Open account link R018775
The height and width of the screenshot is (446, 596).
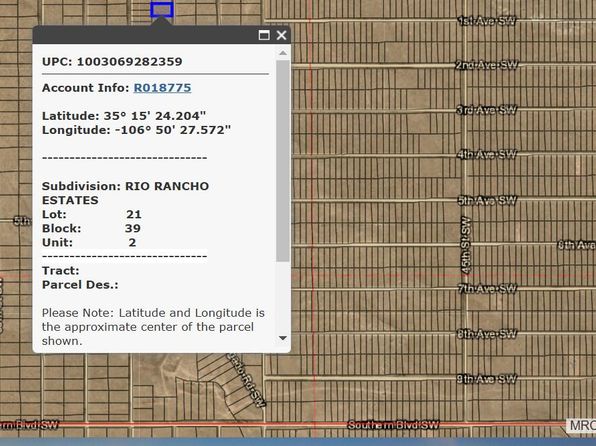[x=162, y=88]
